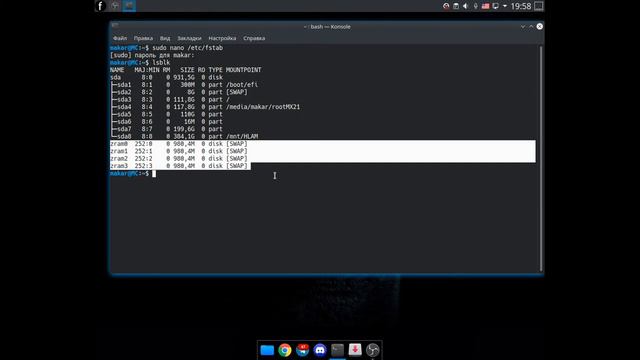Open the Правка menu

pyautogui.click(x=143, y=38)
